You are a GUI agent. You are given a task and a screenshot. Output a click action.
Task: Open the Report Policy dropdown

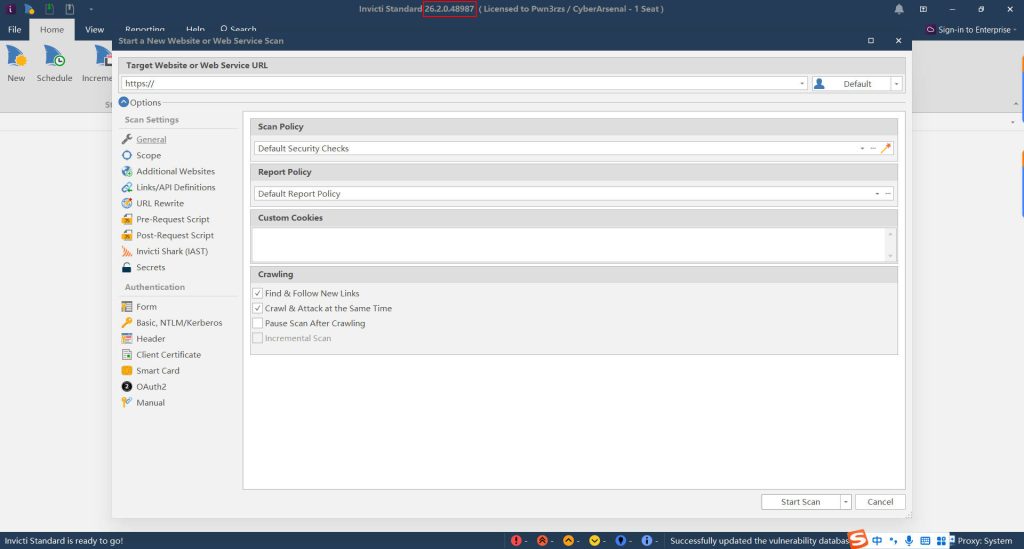pos(877,194)
